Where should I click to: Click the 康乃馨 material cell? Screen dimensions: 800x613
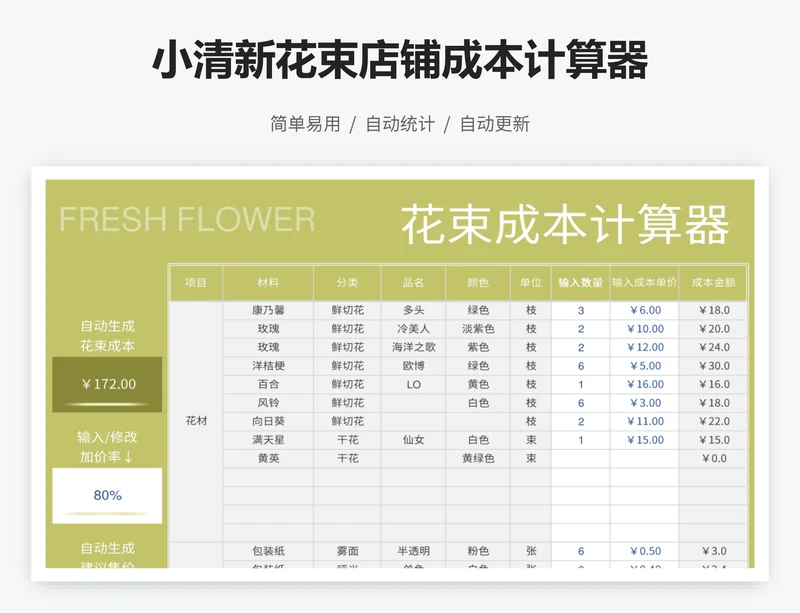click(268, 310)
